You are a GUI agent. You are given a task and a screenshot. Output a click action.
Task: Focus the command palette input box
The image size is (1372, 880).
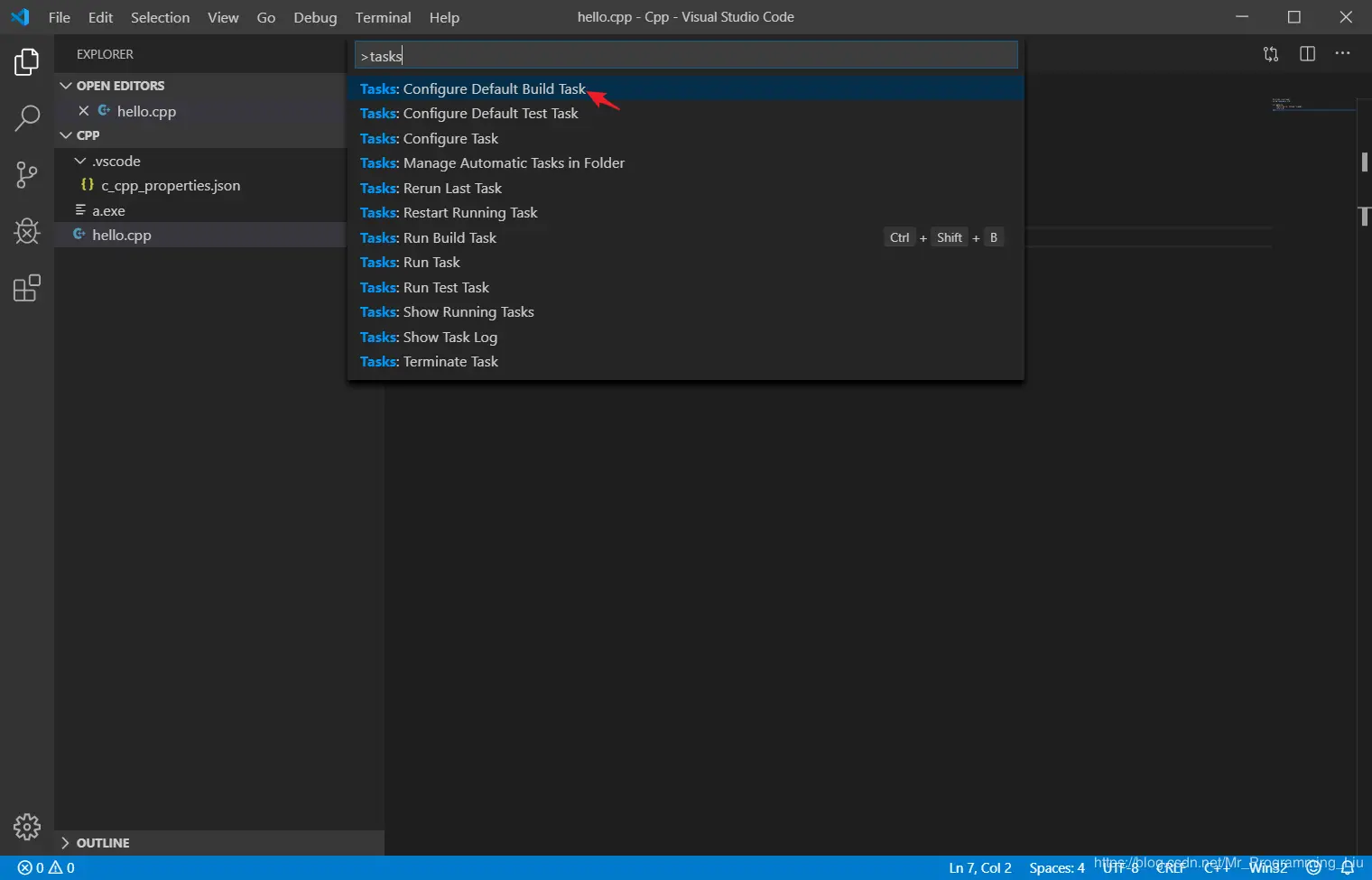(x=686, y=55)
